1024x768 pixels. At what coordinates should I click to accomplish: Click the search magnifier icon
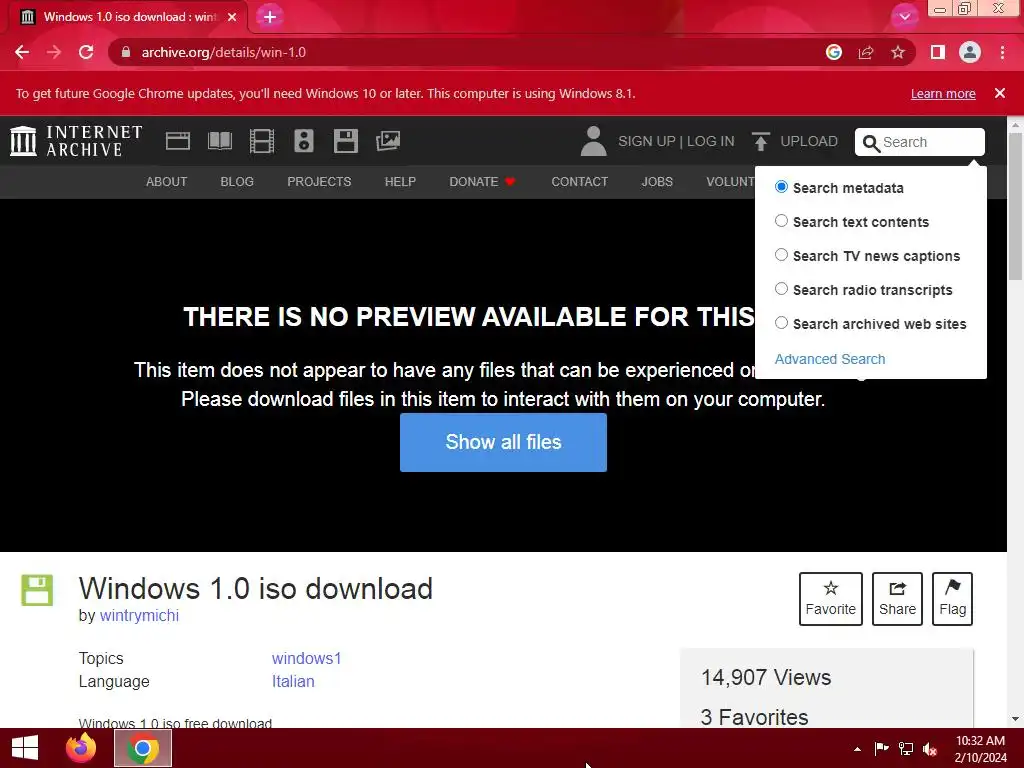coord(871,143)
